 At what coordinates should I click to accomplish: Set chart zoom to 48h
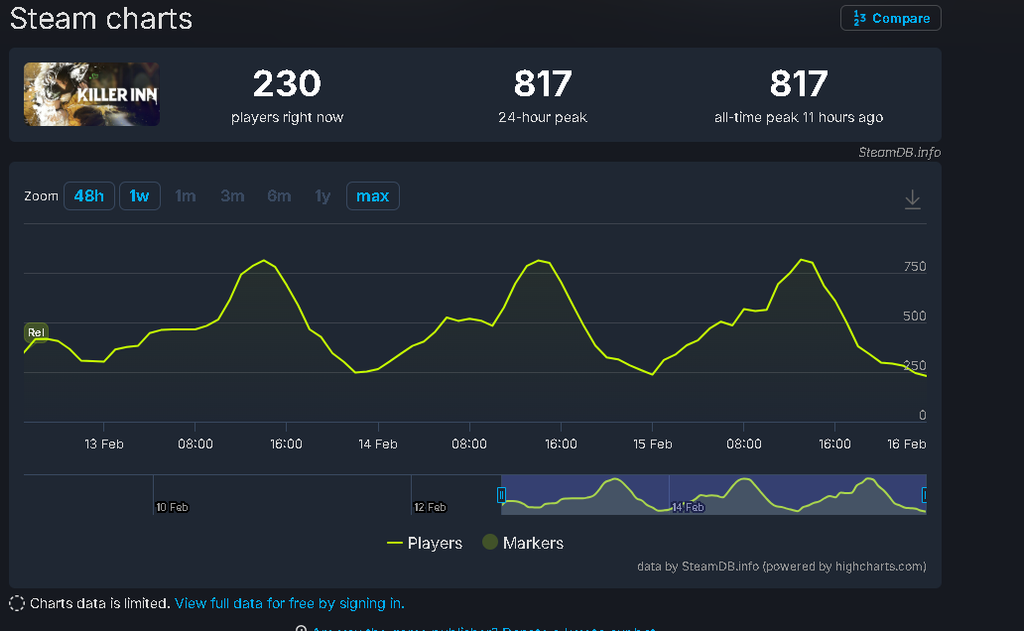(88, 196)
